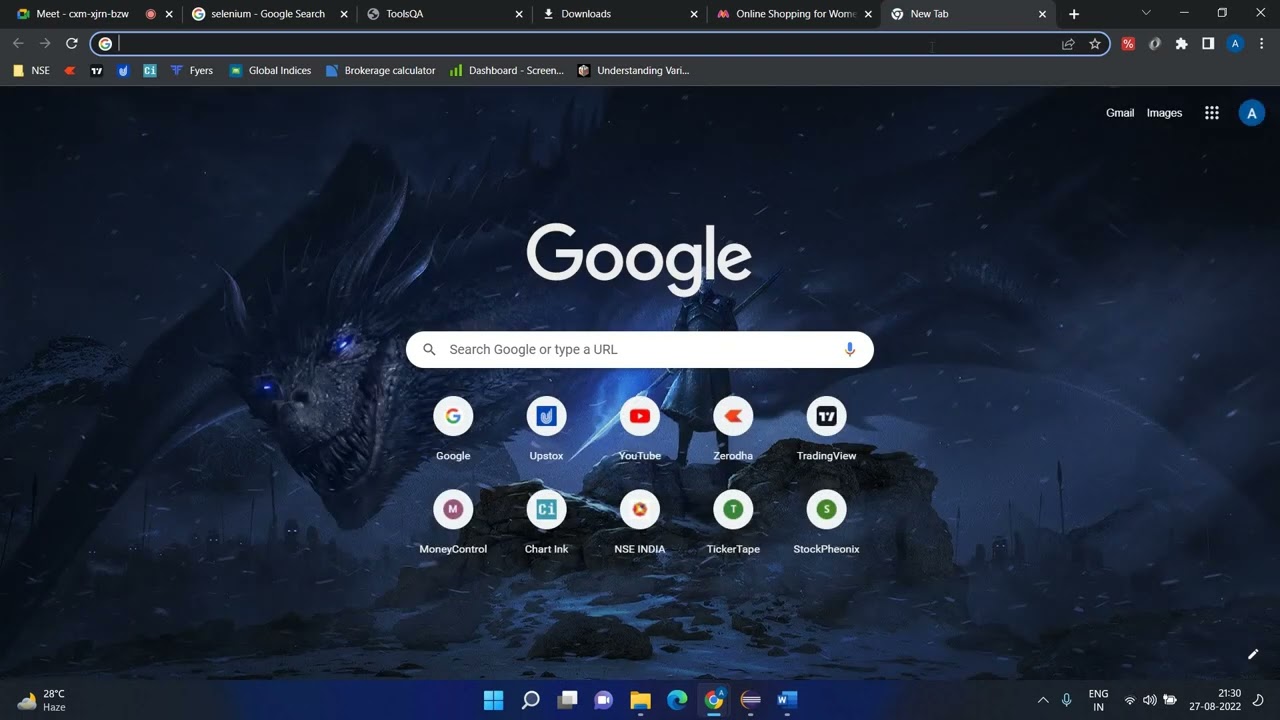1280x720 pixels.
Task: Launch Microsoft Edge from the taskbar
Action: pos(677,700)
